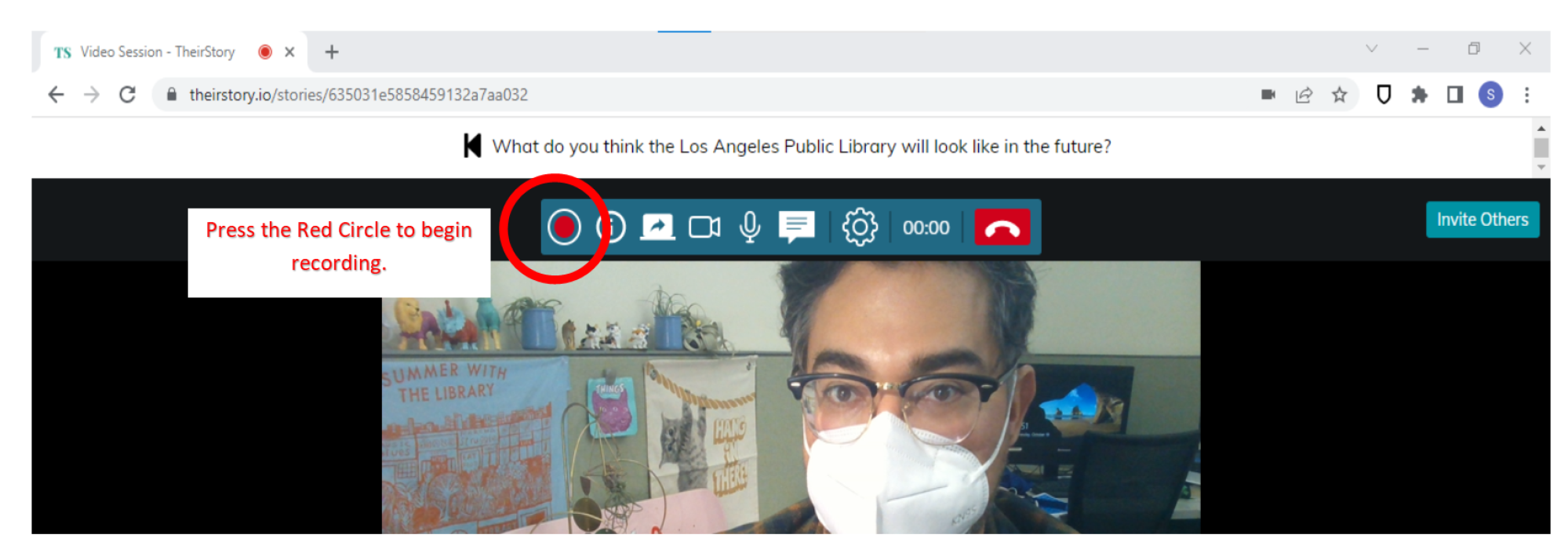Click the scrollbar down arrow
The height and width of the screenshot is (553, 1568).
(1541, 167)
